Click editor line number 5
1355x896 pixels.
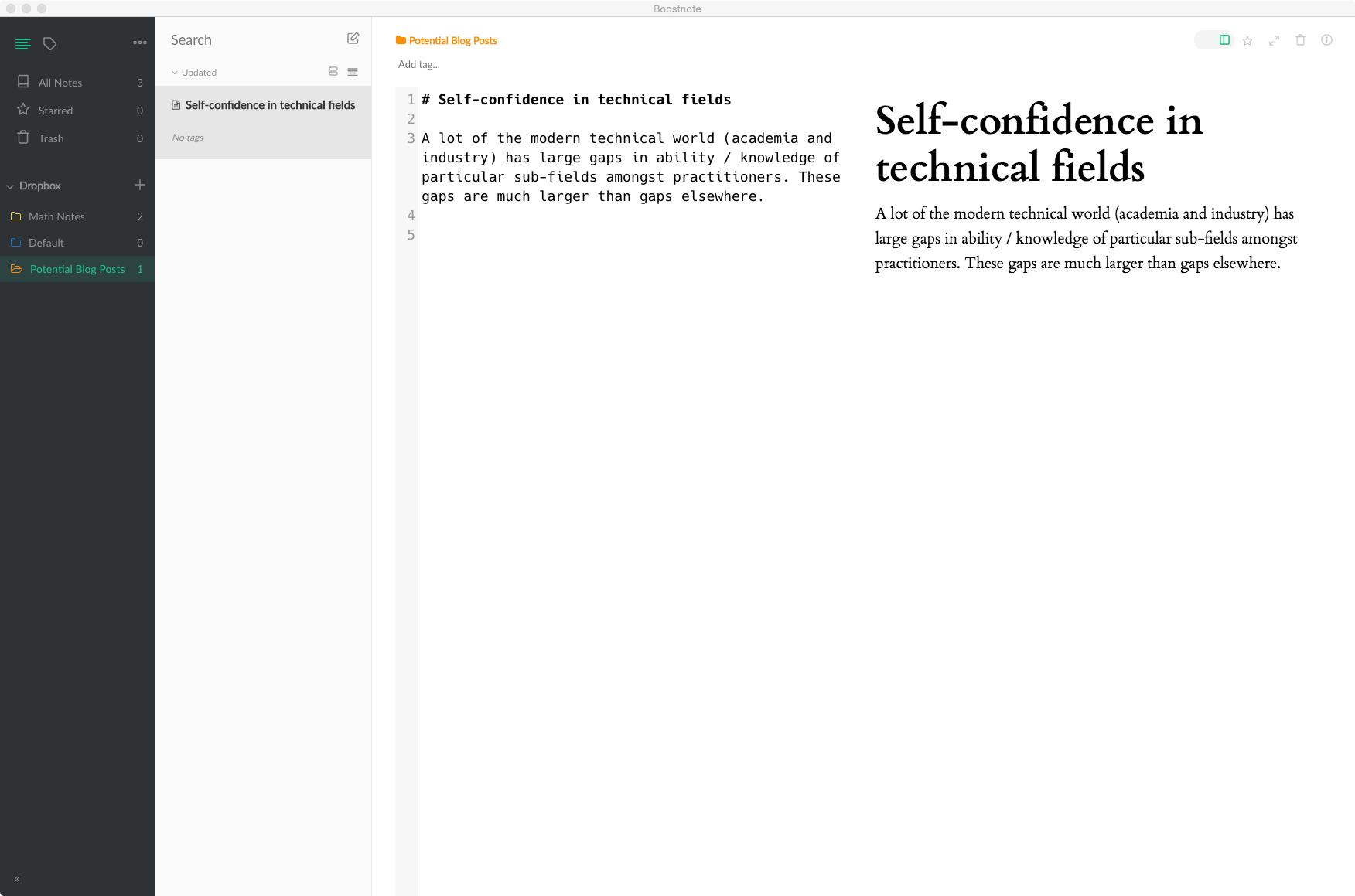[x=411, y=235]
